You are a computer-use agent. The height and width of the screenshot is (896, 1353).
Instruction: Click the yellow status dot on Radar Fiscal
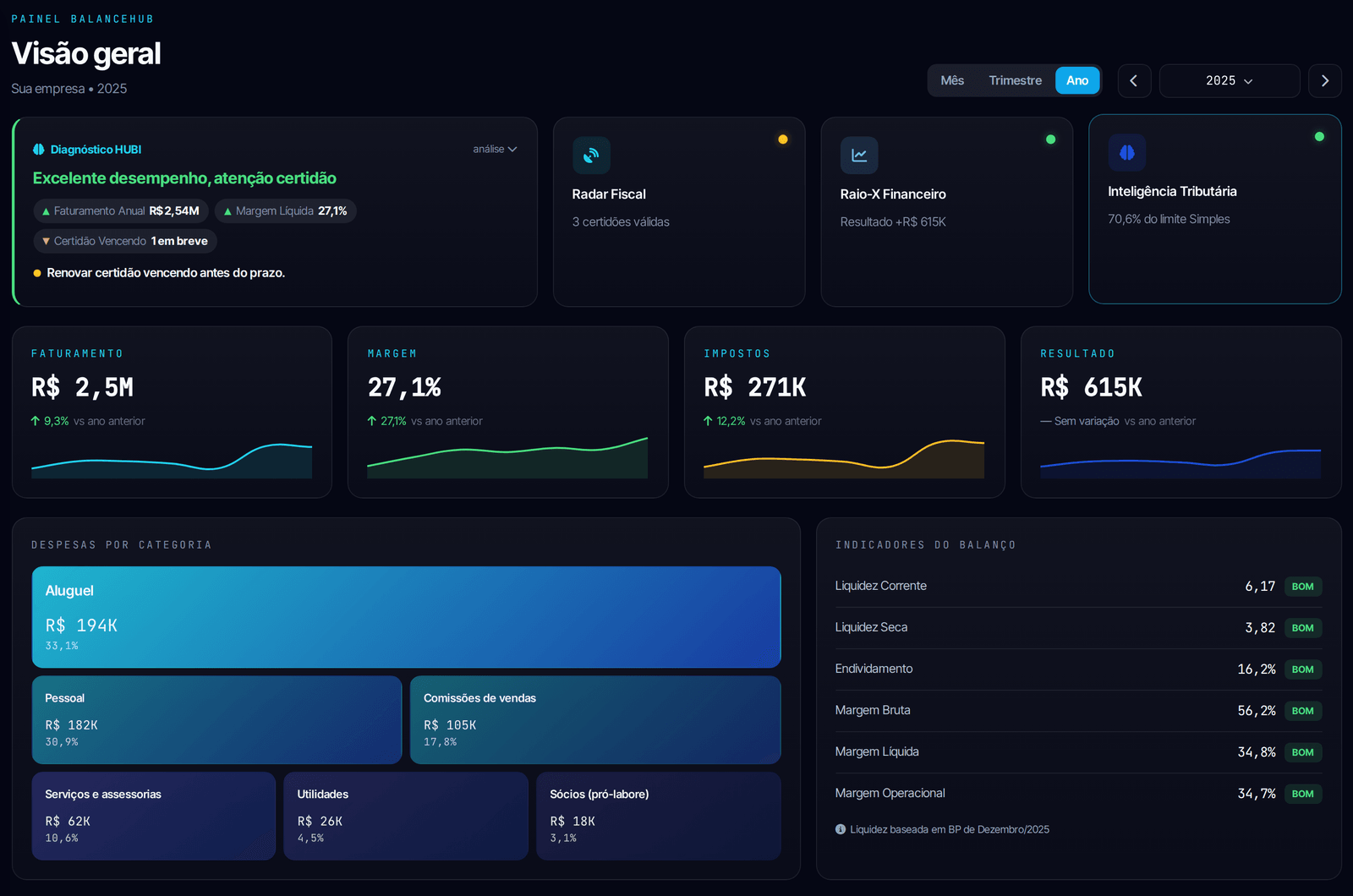coord(783,139)
